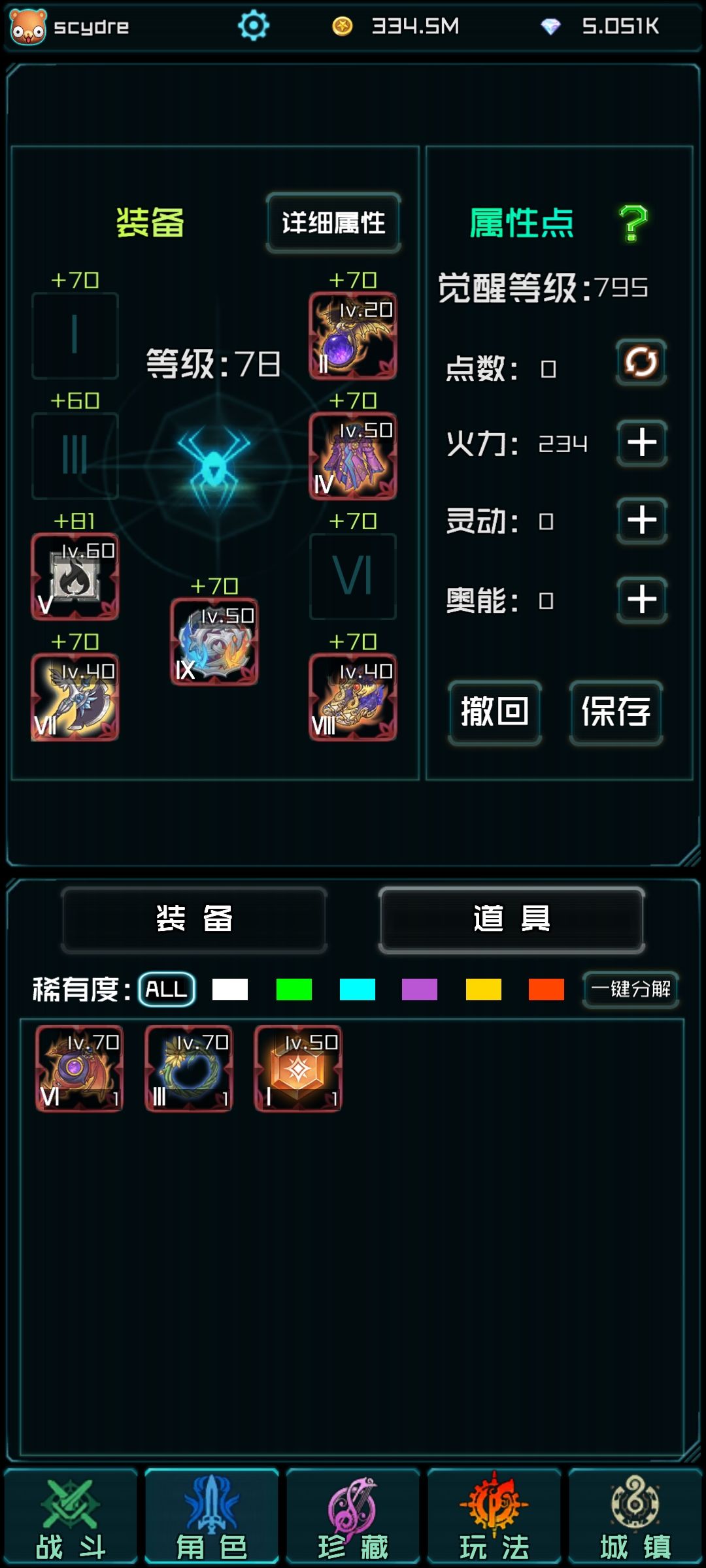Open the 详细属性 details button
This screenshot has width=706, height=1568.
tap(333, 223)
